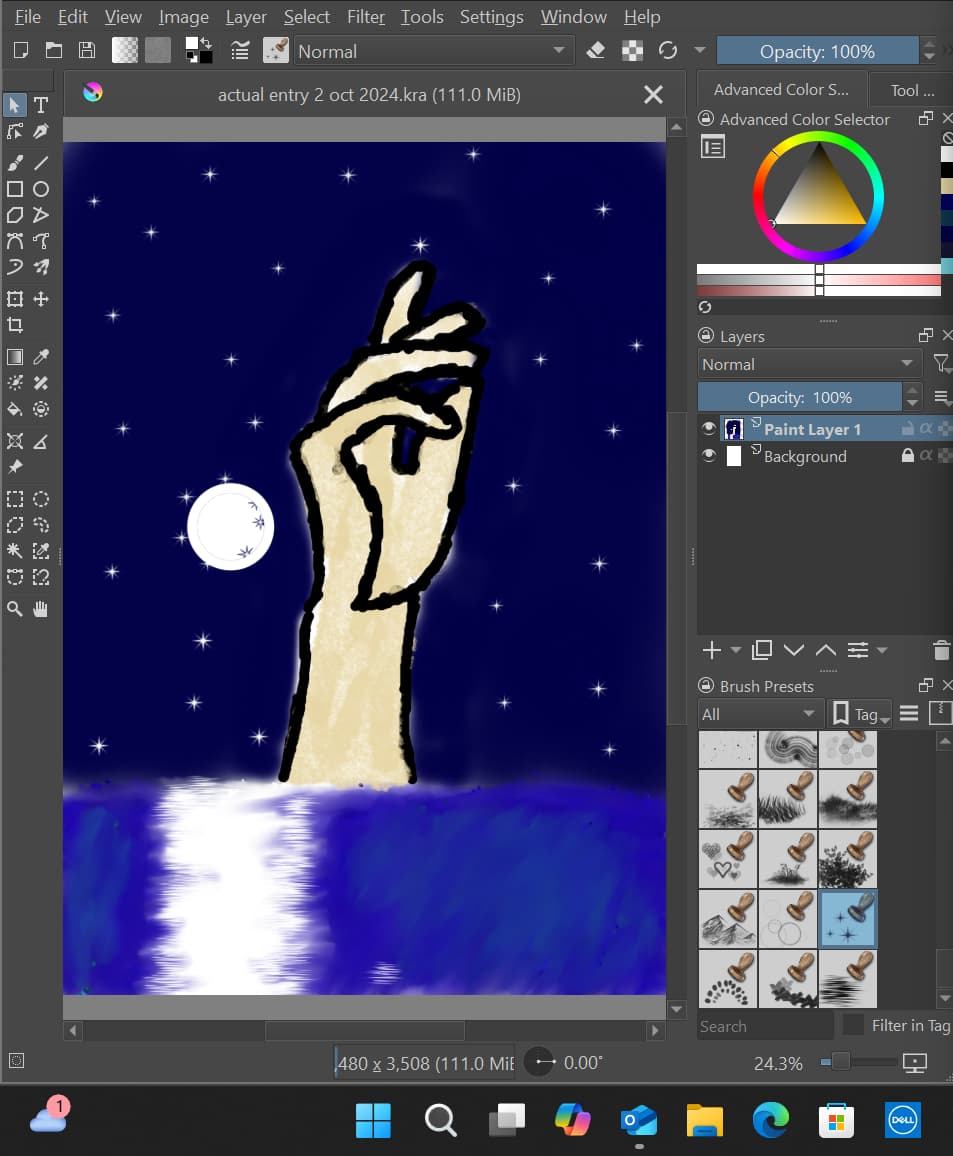Toggle alpha inheritance on Paint Layer 1
The width and height of the screenshot is (953, 1156).
point(926,428)
